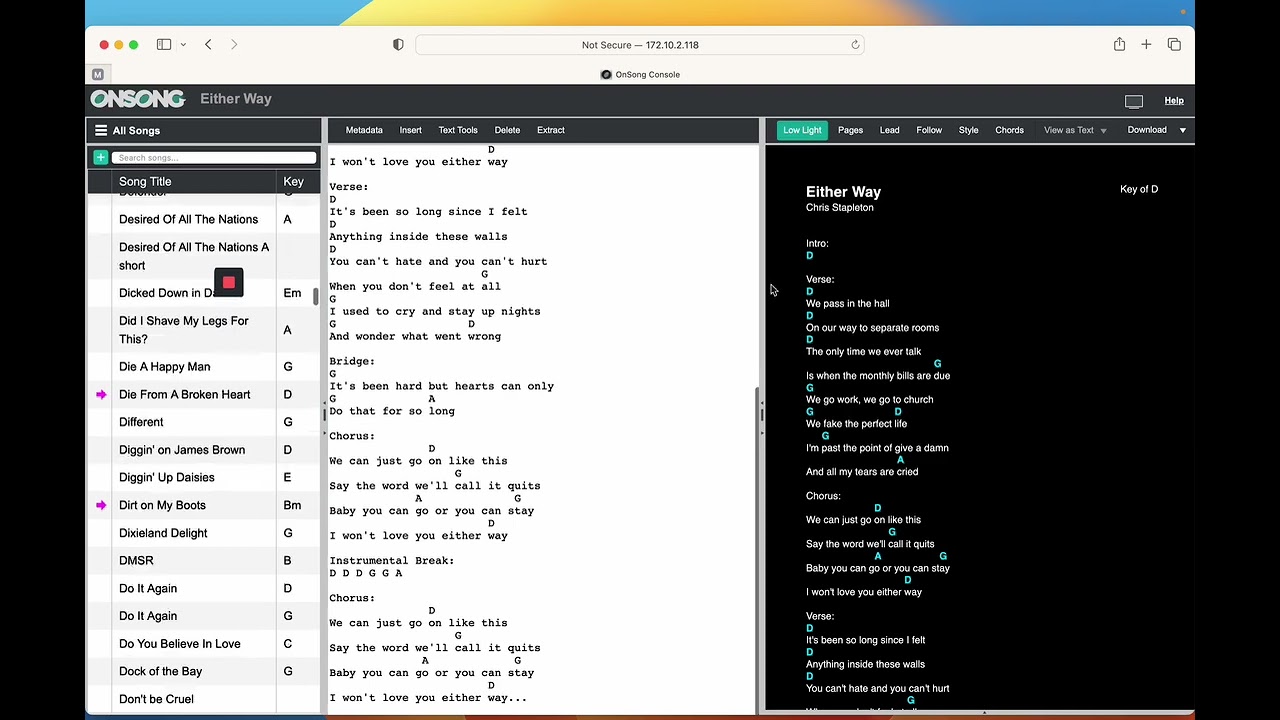This screenshot has height=720, width=1280.
Task: Open View as Text dropdown
Action: [x=1075, y=130]
